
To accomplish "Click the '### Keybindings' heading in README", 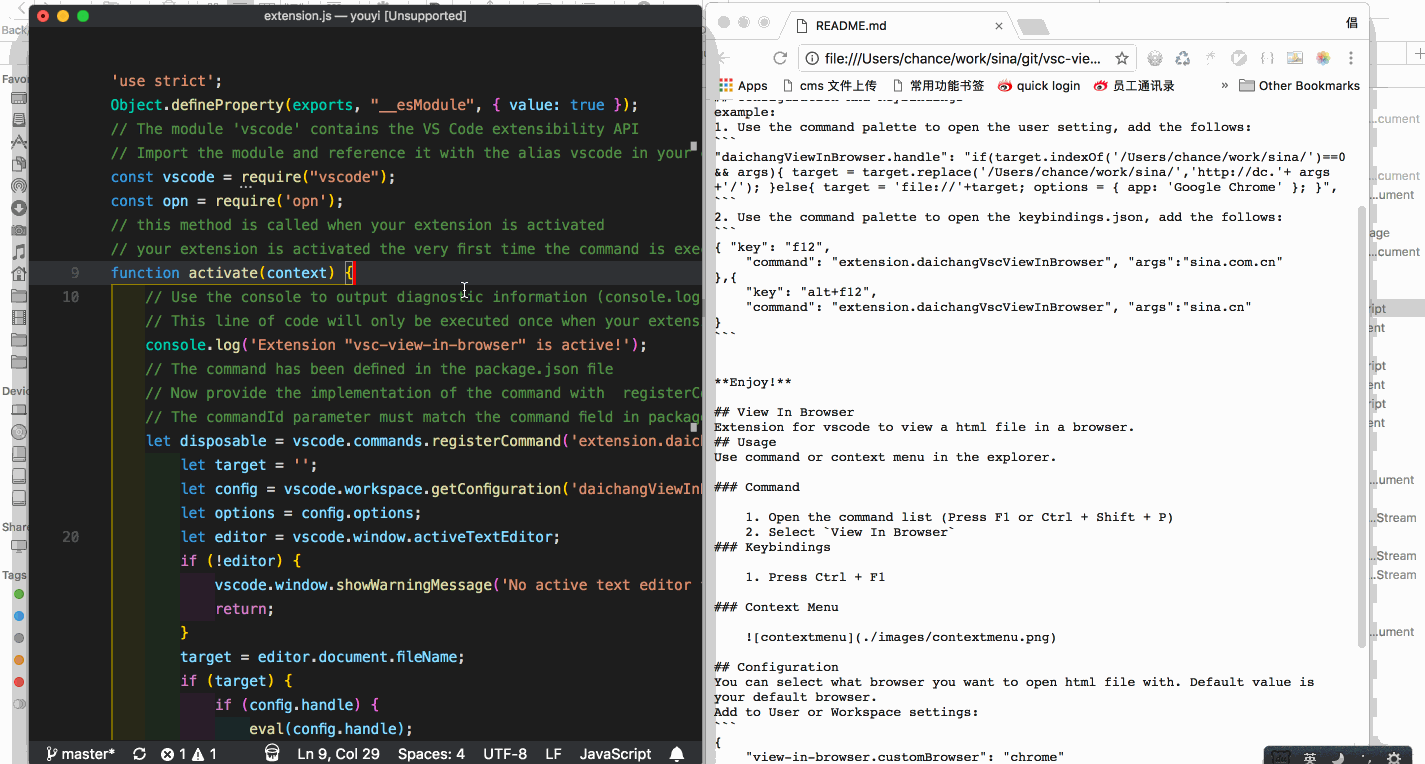I will click(x=772, y=547).
